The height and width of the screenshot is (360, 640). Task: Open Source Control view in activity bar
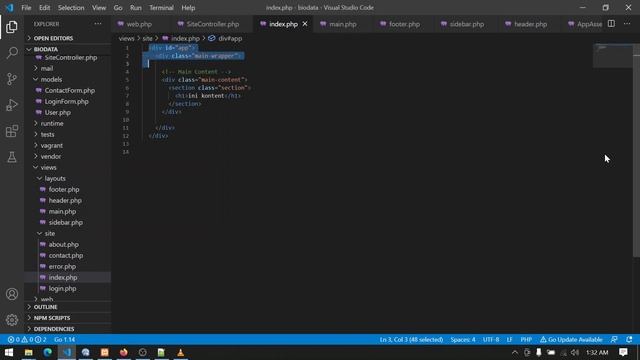pyautogui.click(x=12, y=79)
